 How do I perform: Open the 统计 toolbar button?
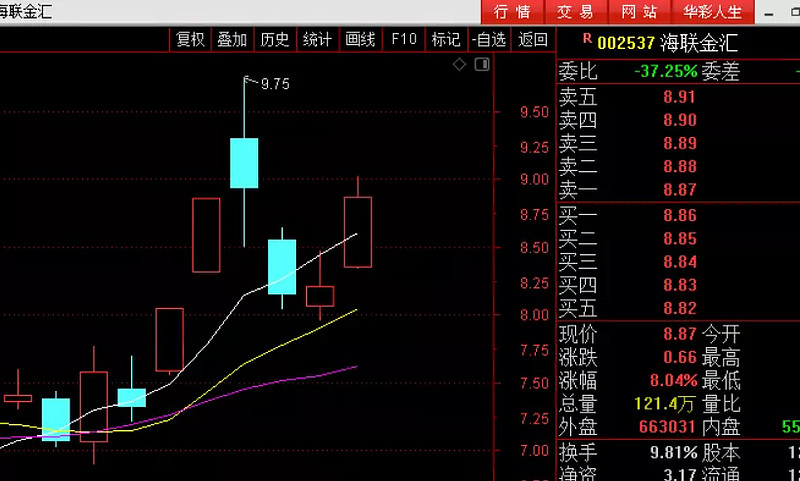tap(317, 39)
